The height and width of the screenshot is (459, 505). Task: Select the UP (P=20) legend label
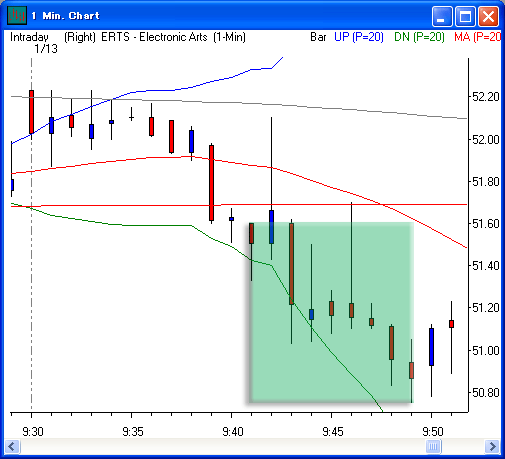359,37
